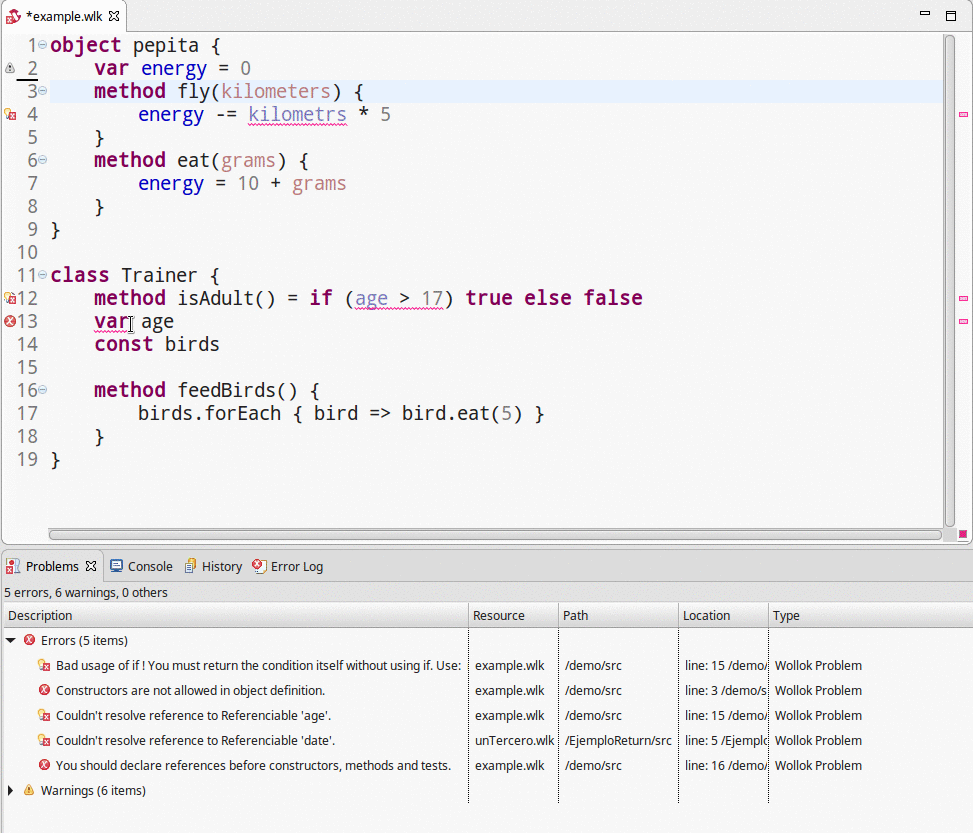The image size is (973, 833).
Task: Click the editor's horizontal scrollbar
Action: coord(495,534)
